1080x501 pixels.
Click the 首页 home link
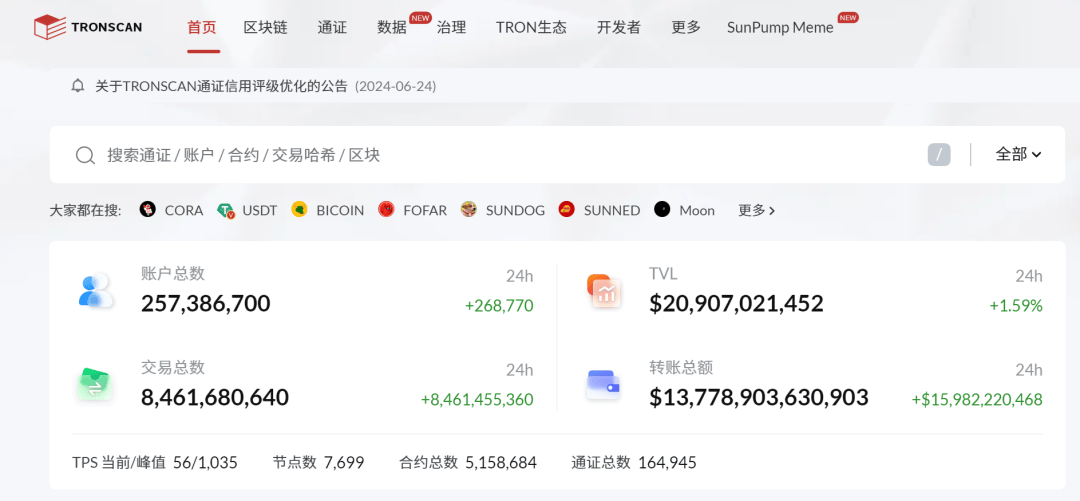pyautogui.click(x=202, y=28)
